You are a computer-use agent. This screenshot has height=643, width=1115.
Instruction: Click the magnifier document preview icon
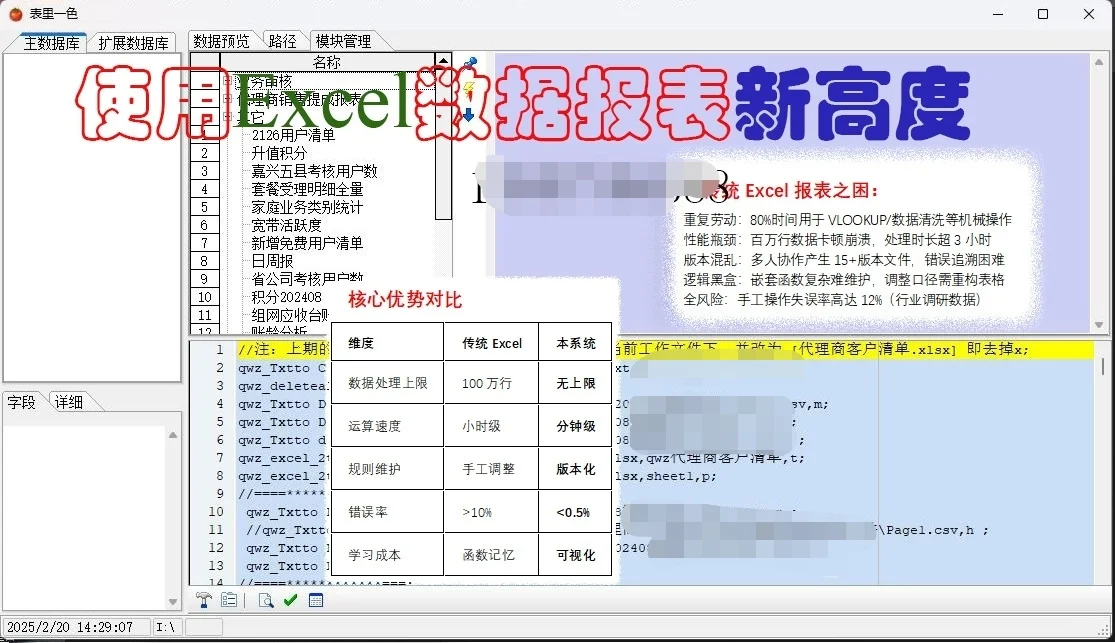265,600
